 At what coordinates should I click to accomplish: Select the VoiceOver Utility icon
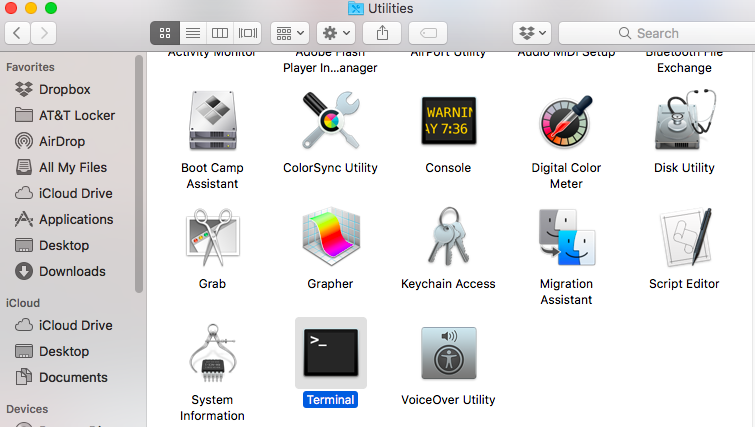448,353
